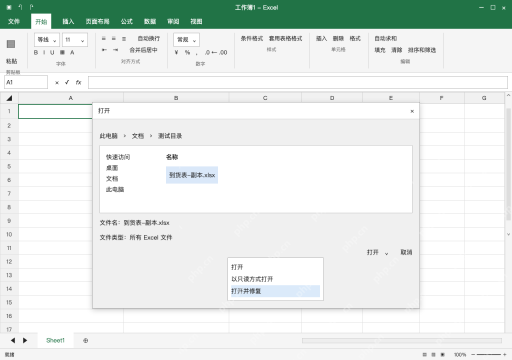Click the font color A icon
The width and height of the screenshot is (512, 360).
pos(72,52)
